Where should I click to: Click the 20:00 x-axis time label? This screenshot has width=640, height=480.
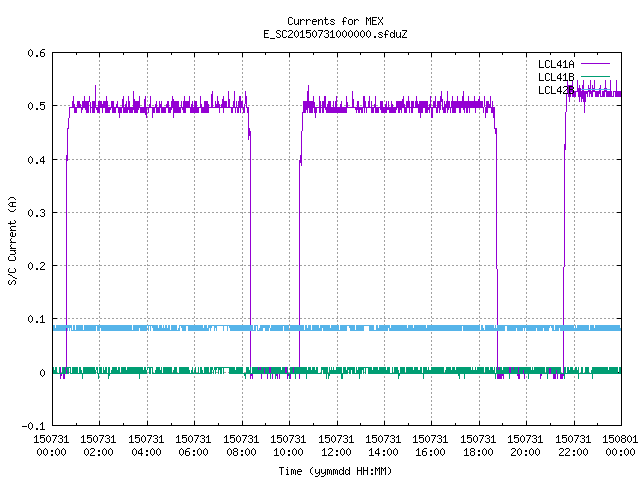coord(525,452)
